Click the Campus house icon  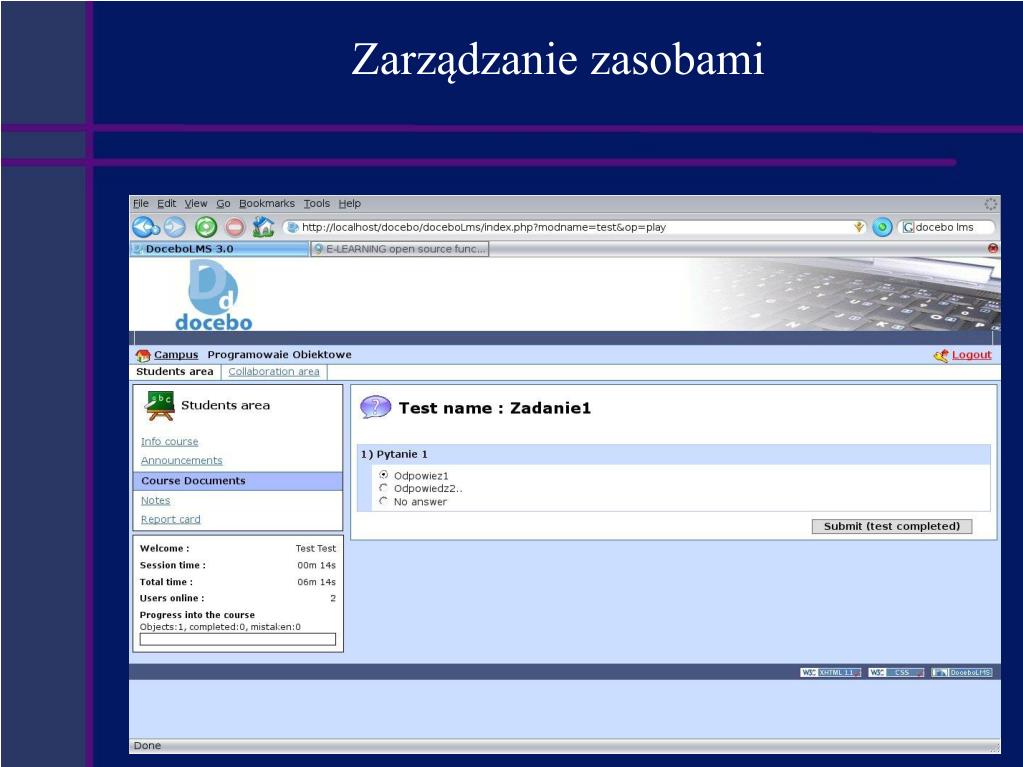click(x=143, y=355)
